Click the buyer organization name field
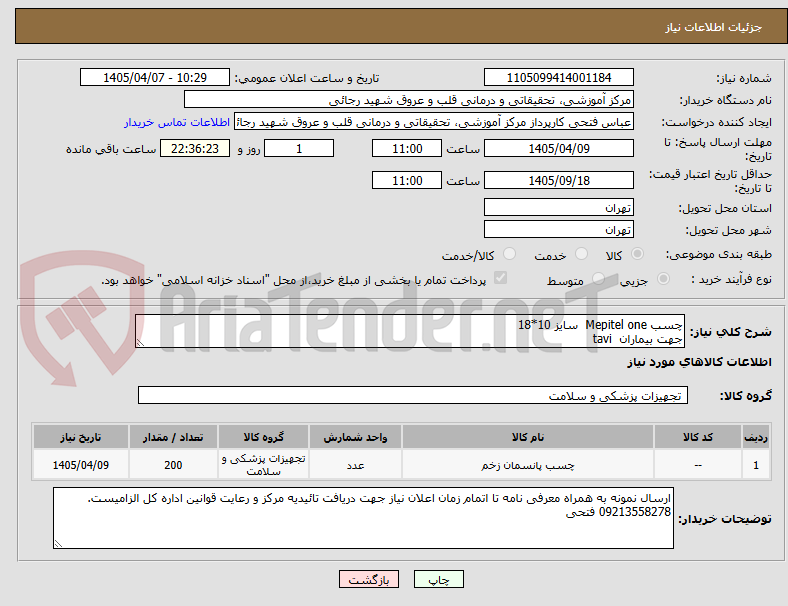This screenshot has height=606, width=788. [409, 99]
